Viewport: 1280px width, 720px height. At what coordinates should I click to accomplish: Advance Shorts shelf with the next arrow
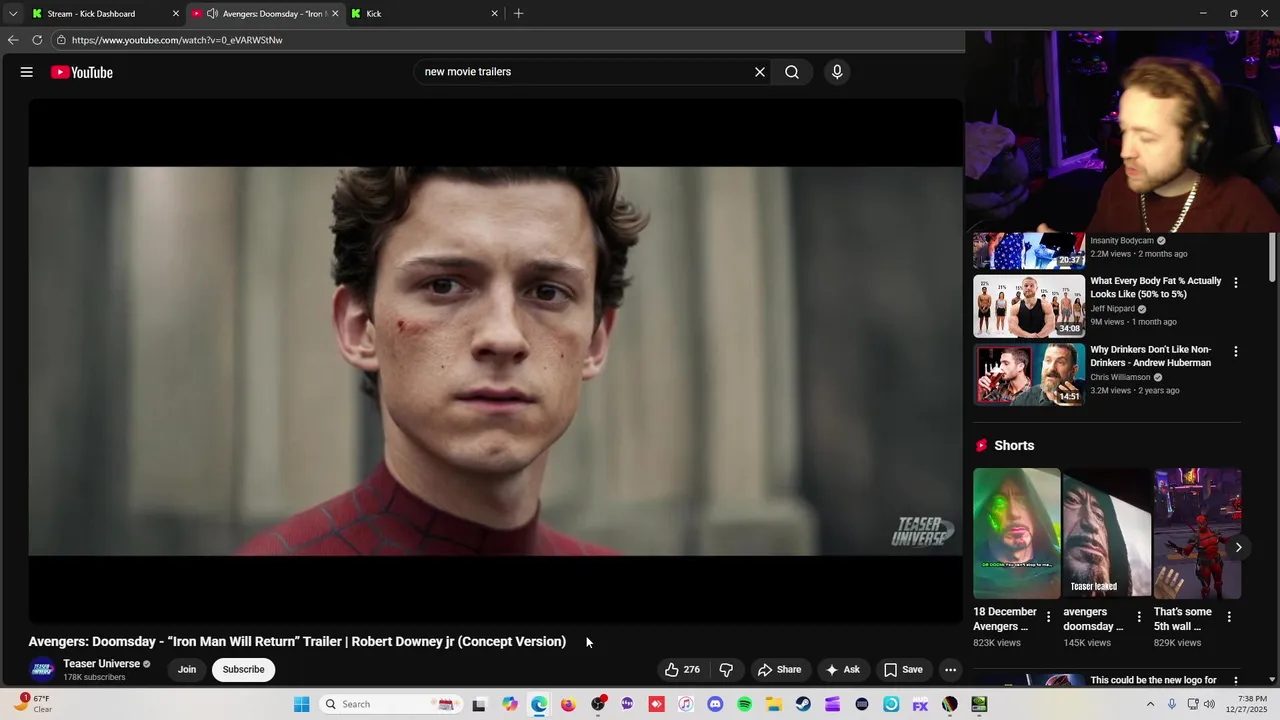point(1238,547)
